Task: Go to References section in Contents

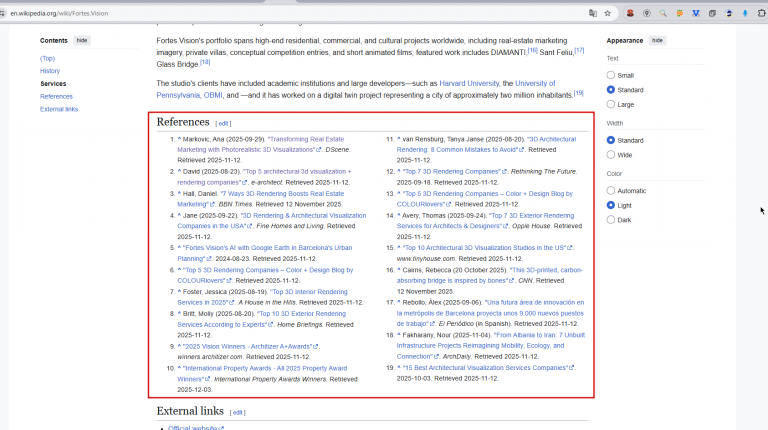Action: coord(56,96)
